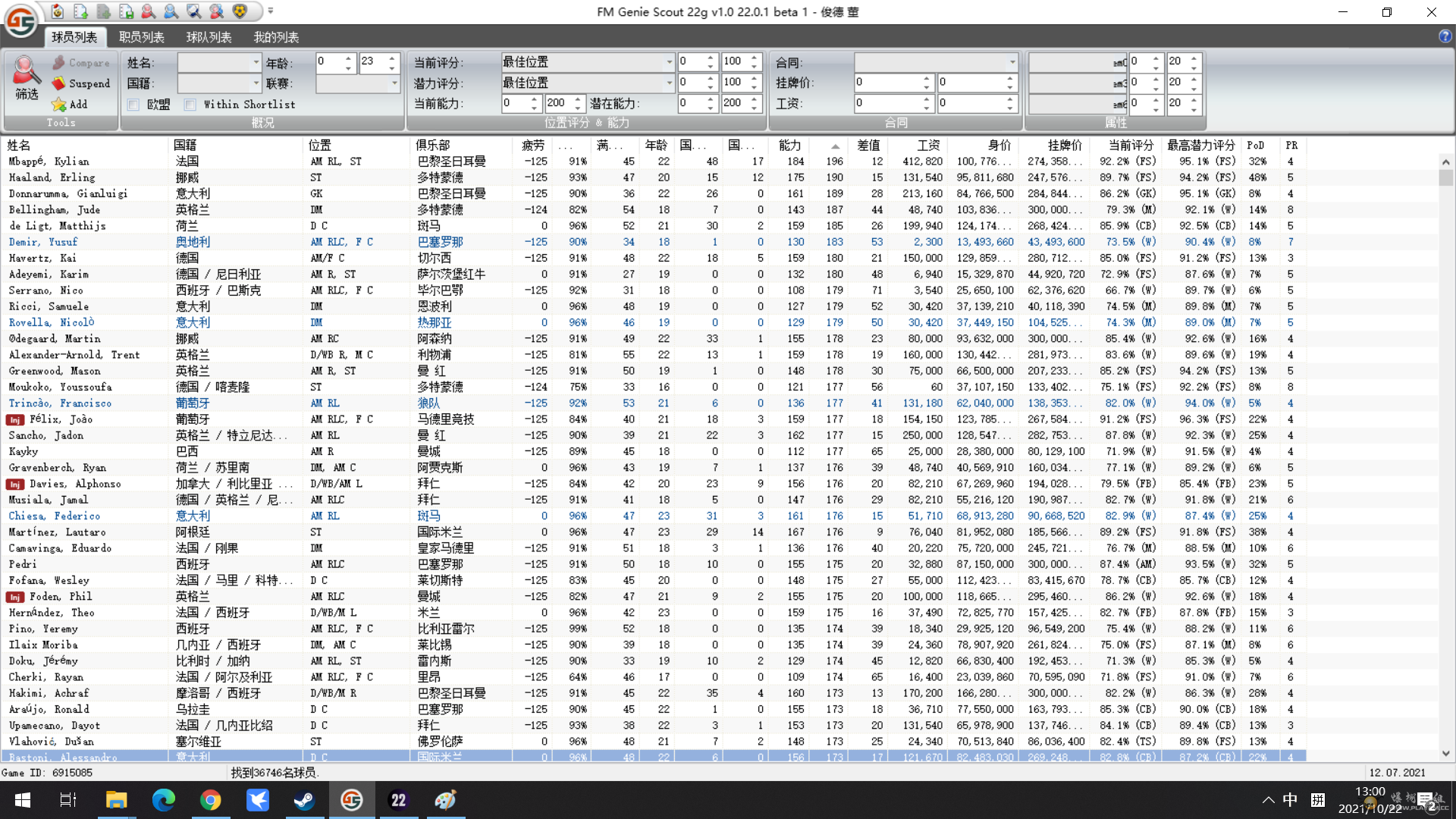The height and width of the screenshot is (819, 1456).
Task: Open Task View on the taskbar
Action: click(x=68, y=800)
